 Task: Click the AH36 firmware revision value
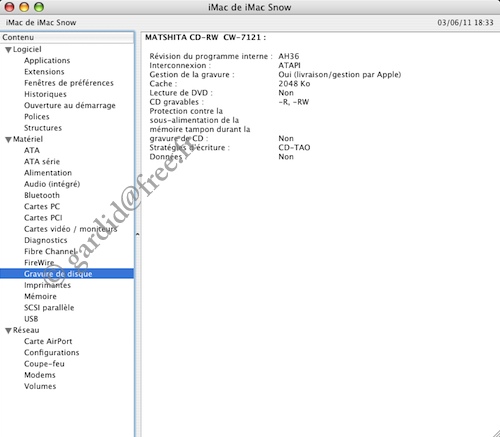289,56
